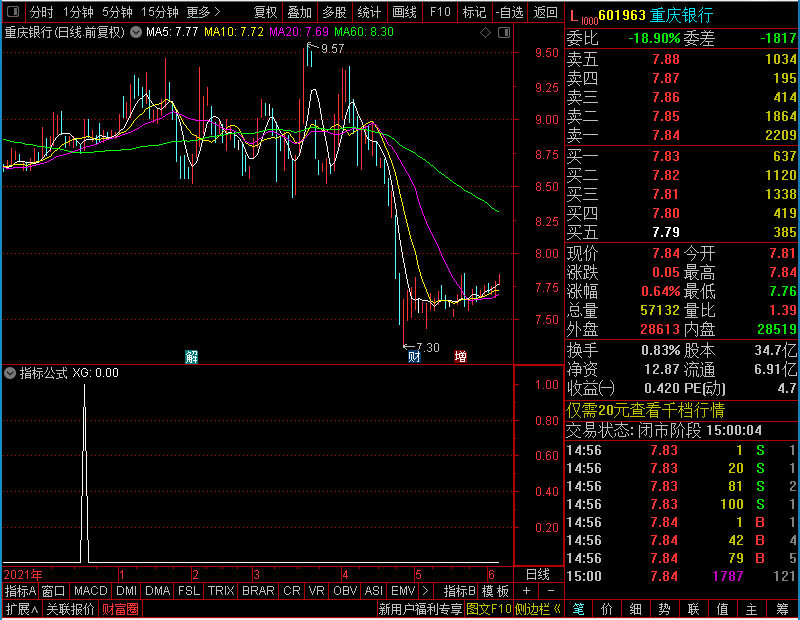
Task: Switch indicator to CR
Action: 292,591
